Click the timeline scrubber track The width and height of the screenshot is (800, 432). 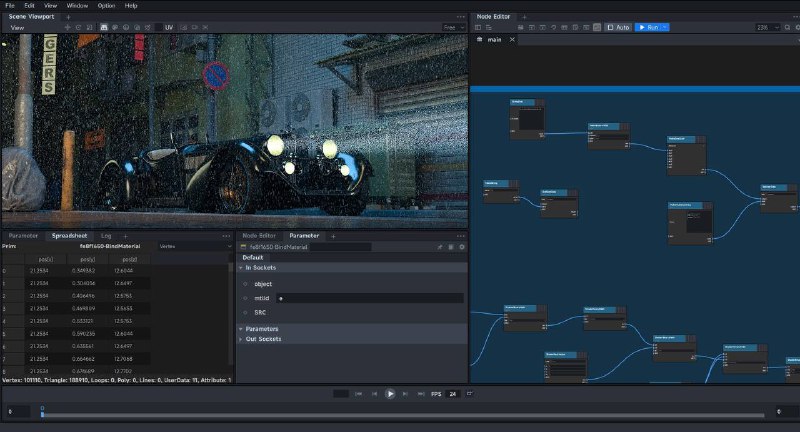click(403, 415)
